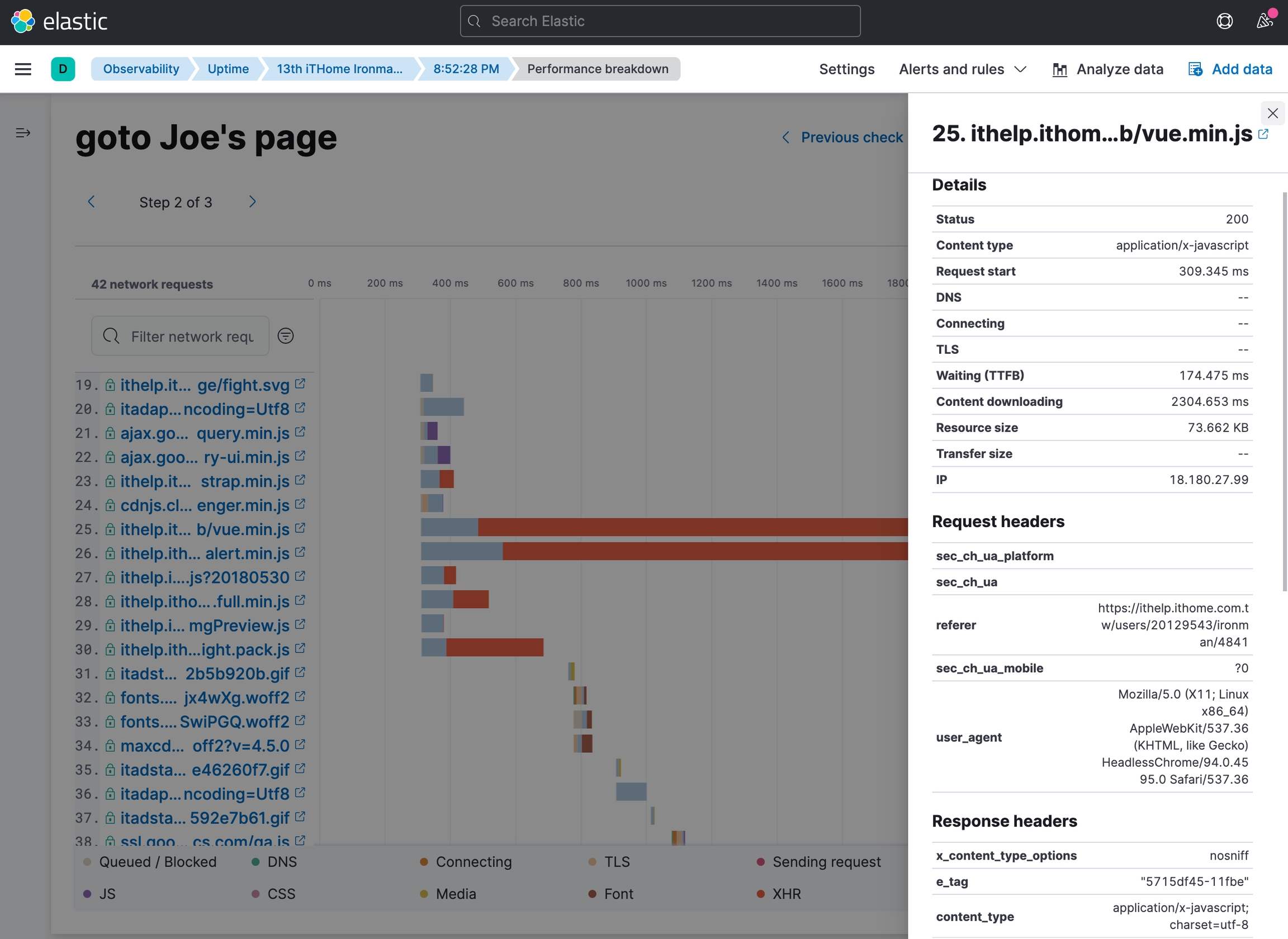Select request 24 enger.min.js

point(205,505)
